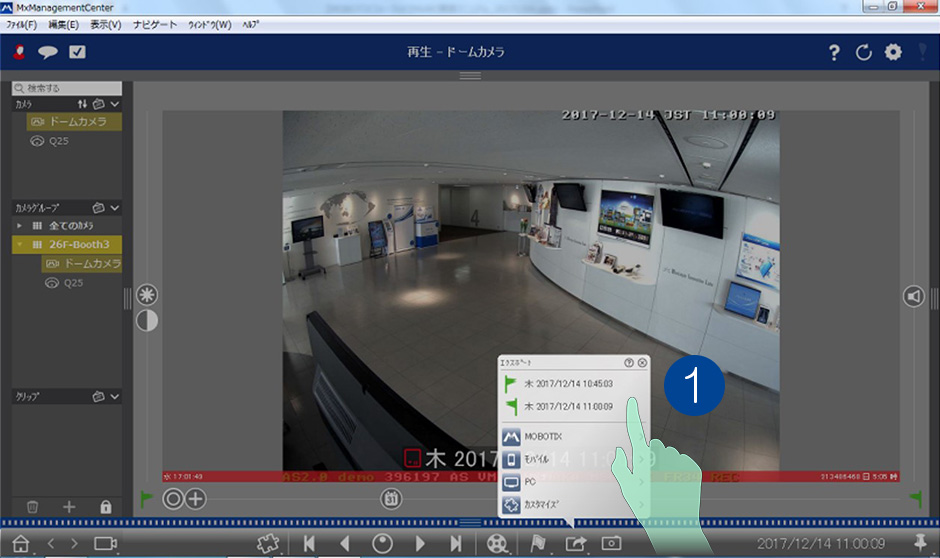Add new item with sidebar plus icon
This screenshot has width=940, height=558.
click(69, 507)
